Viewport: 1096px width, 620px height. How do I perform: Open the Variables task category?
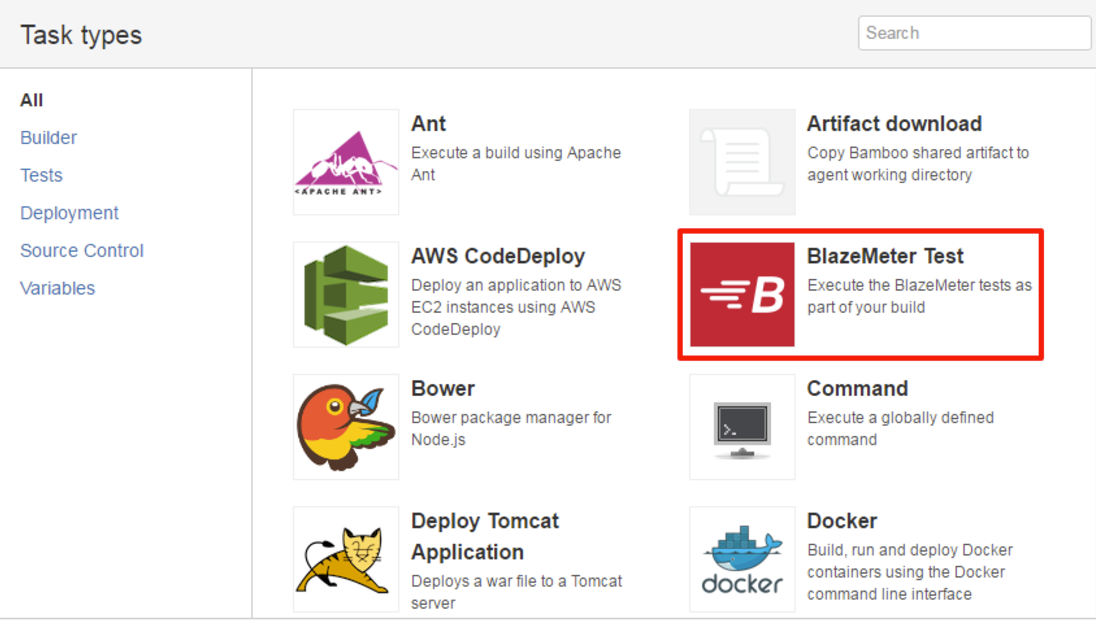pos(57,288)
